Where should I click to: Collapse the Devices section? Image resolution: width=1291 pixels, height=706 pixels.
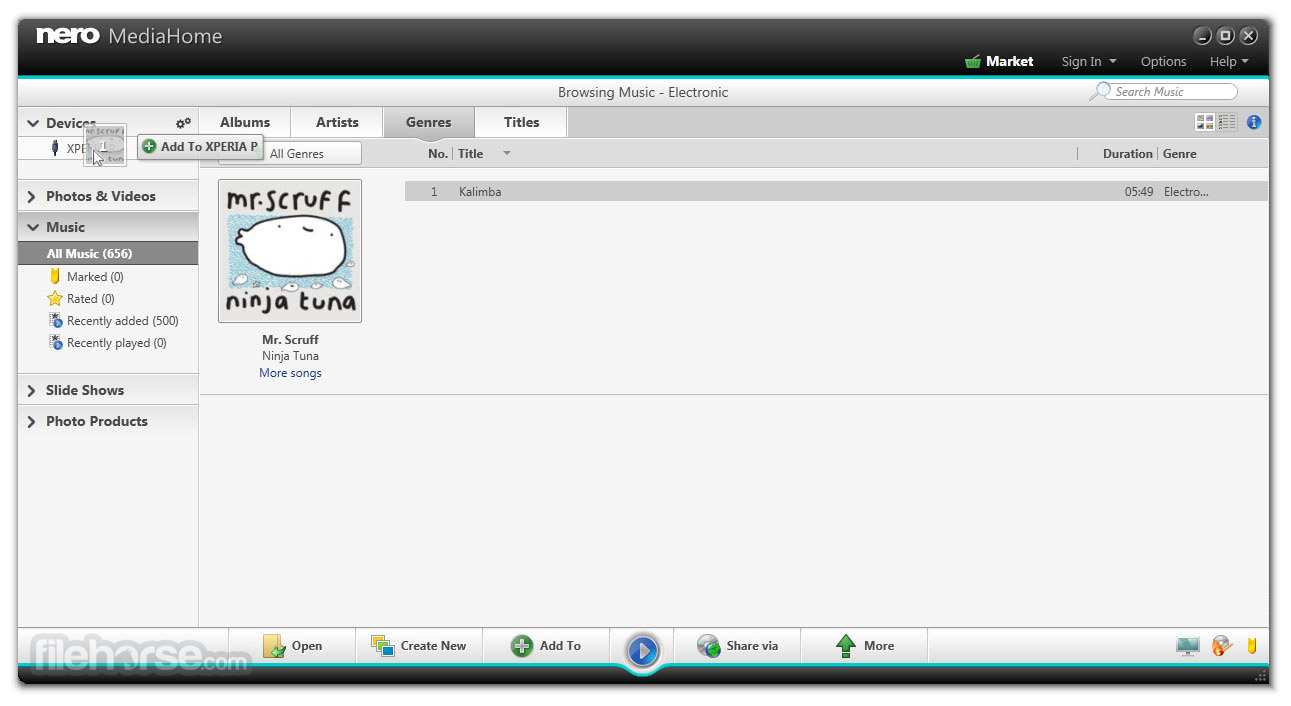tap(33, 123)
